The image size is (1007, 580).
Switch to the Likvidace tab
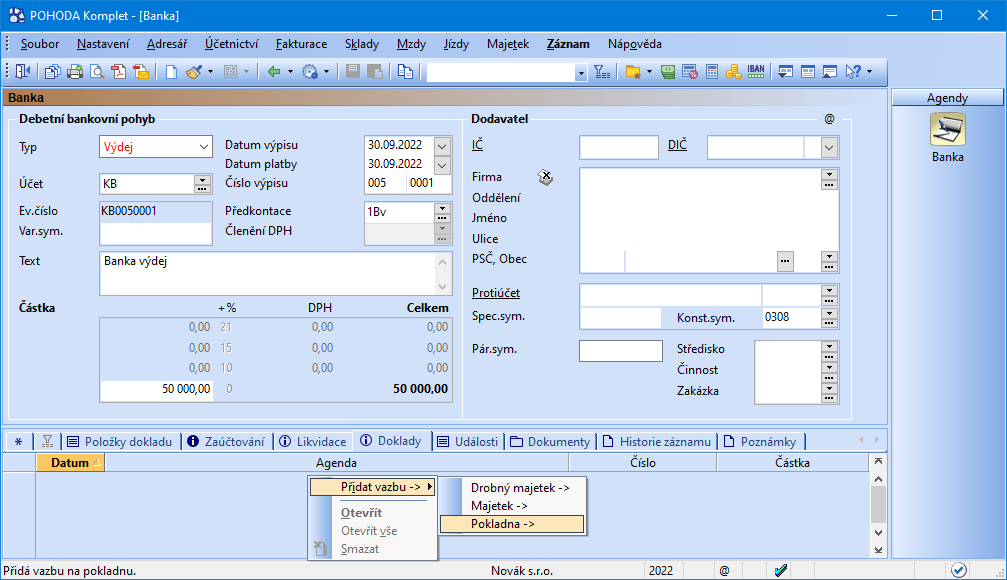coord(313,442)
